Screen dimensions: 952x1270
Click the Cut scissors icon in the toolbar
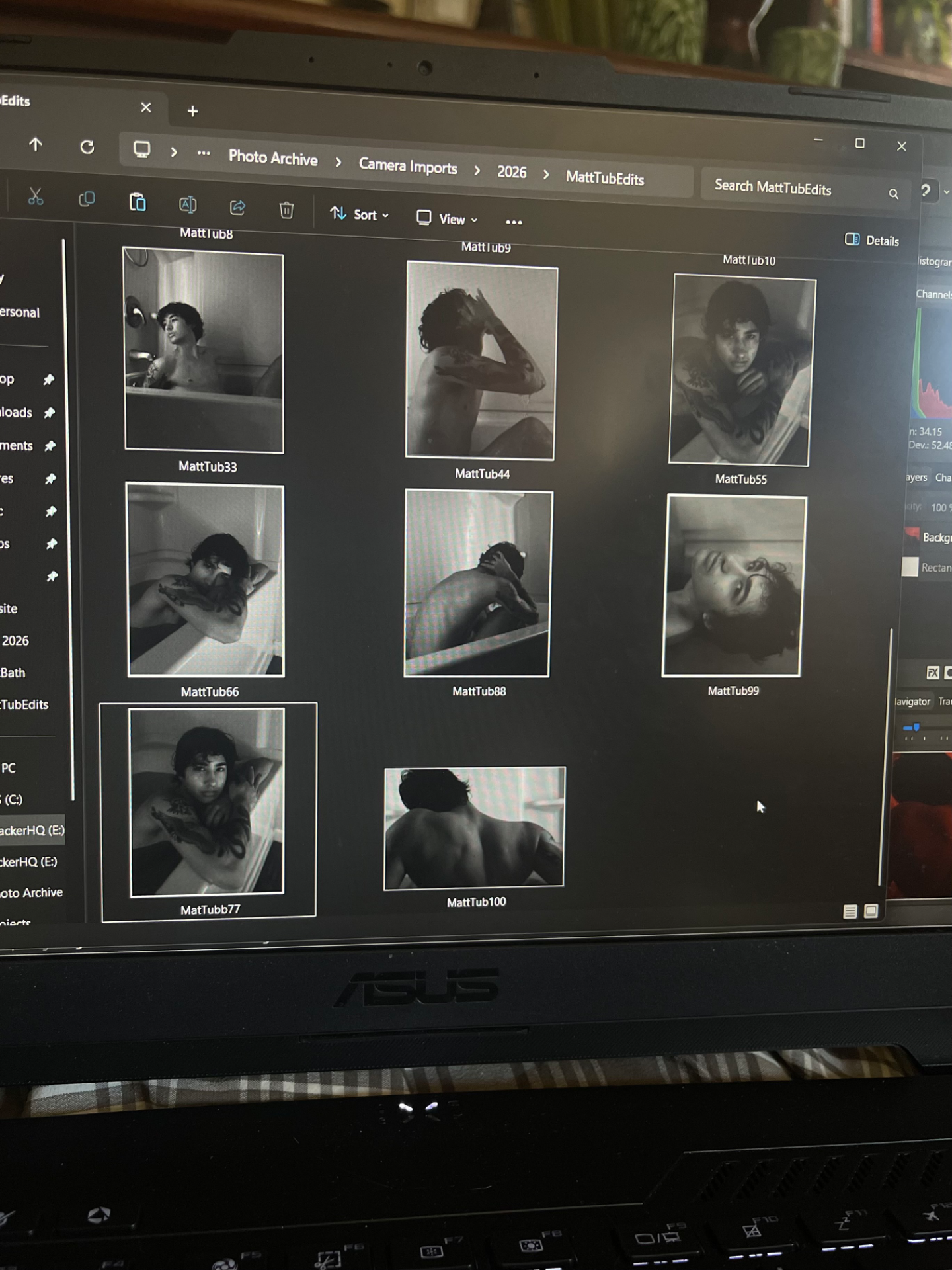[36, 196]
